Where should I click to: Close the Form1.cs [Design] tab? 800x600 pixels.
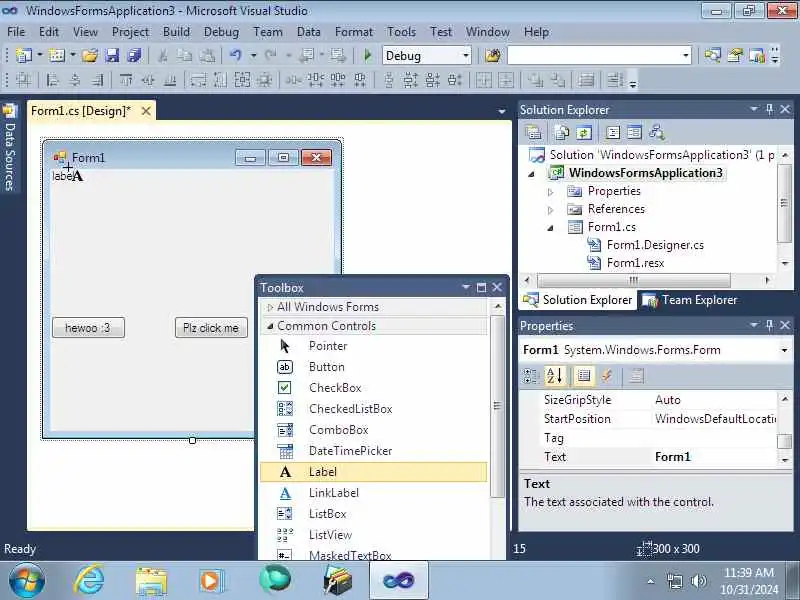(146, 111)
